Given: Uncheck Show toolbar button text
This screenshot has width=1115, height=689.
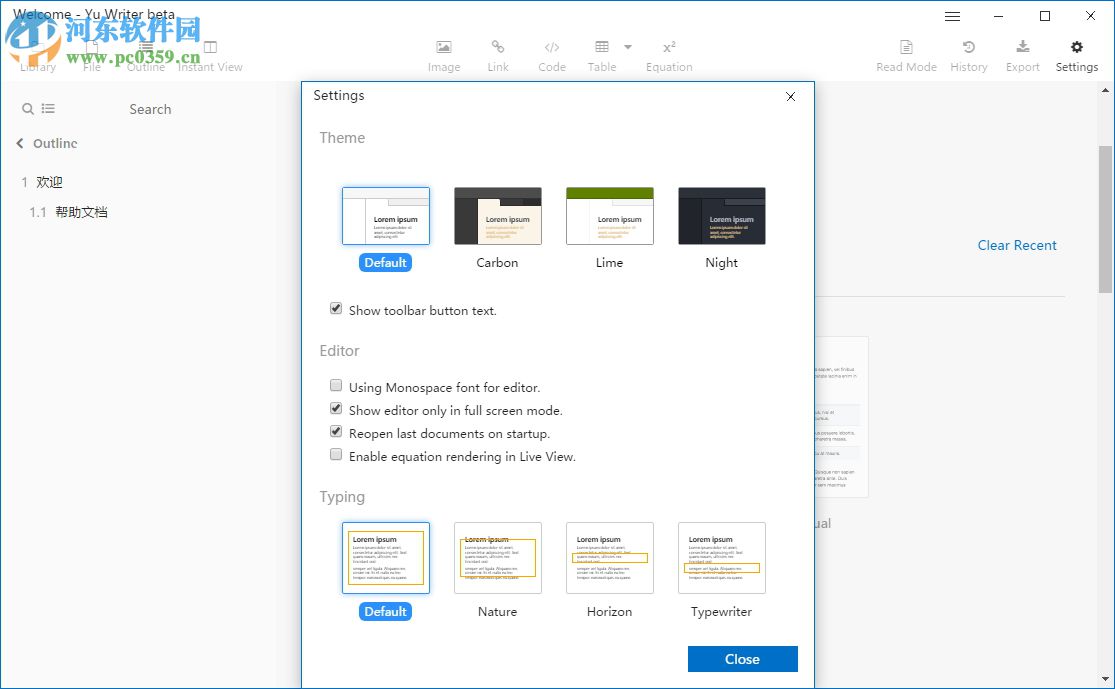Looking at the screenshot, I should (336, 308).
